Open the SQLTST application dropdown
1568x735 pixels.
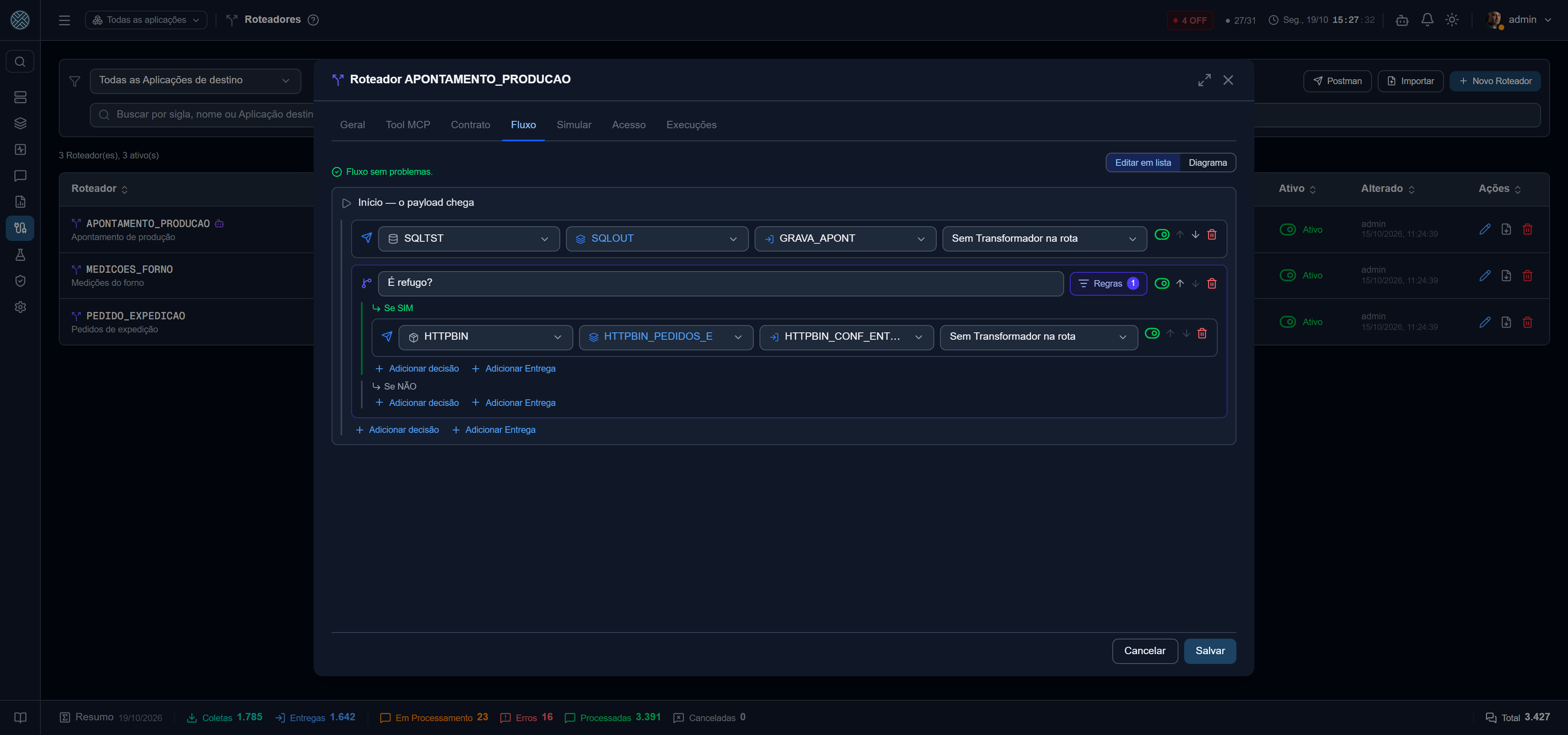[x=468, y=239]
